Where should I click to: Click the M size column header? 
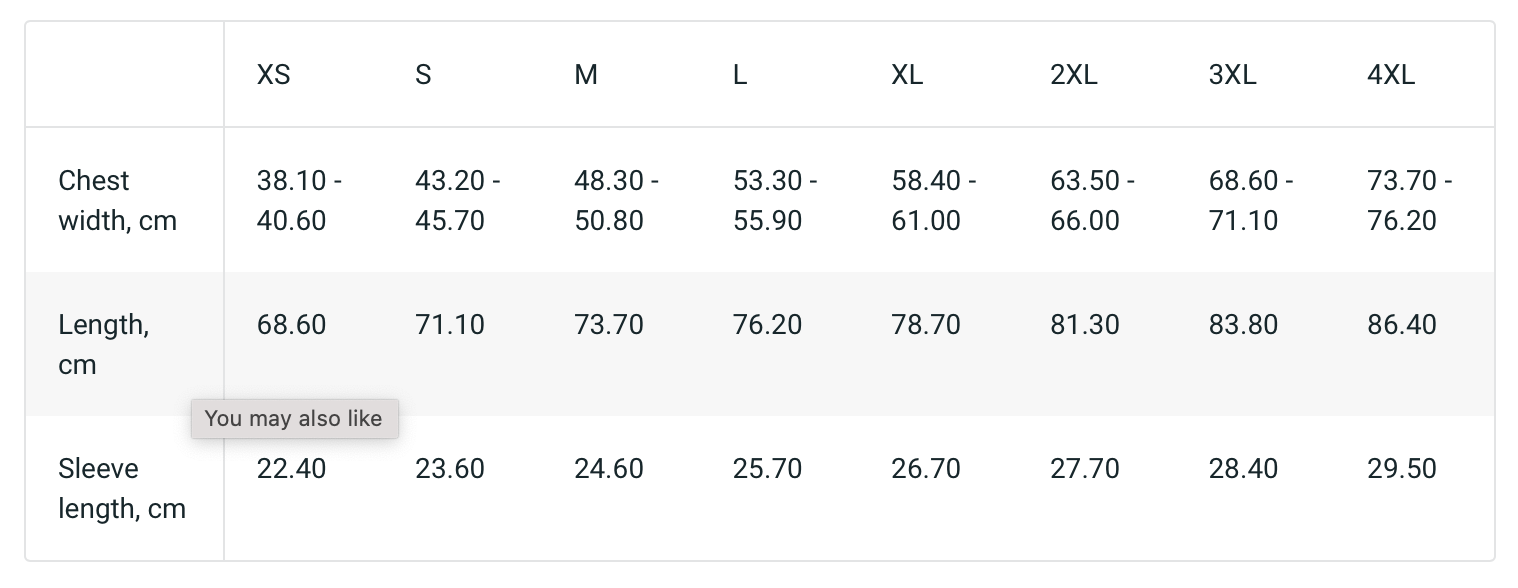pos(586,75)
